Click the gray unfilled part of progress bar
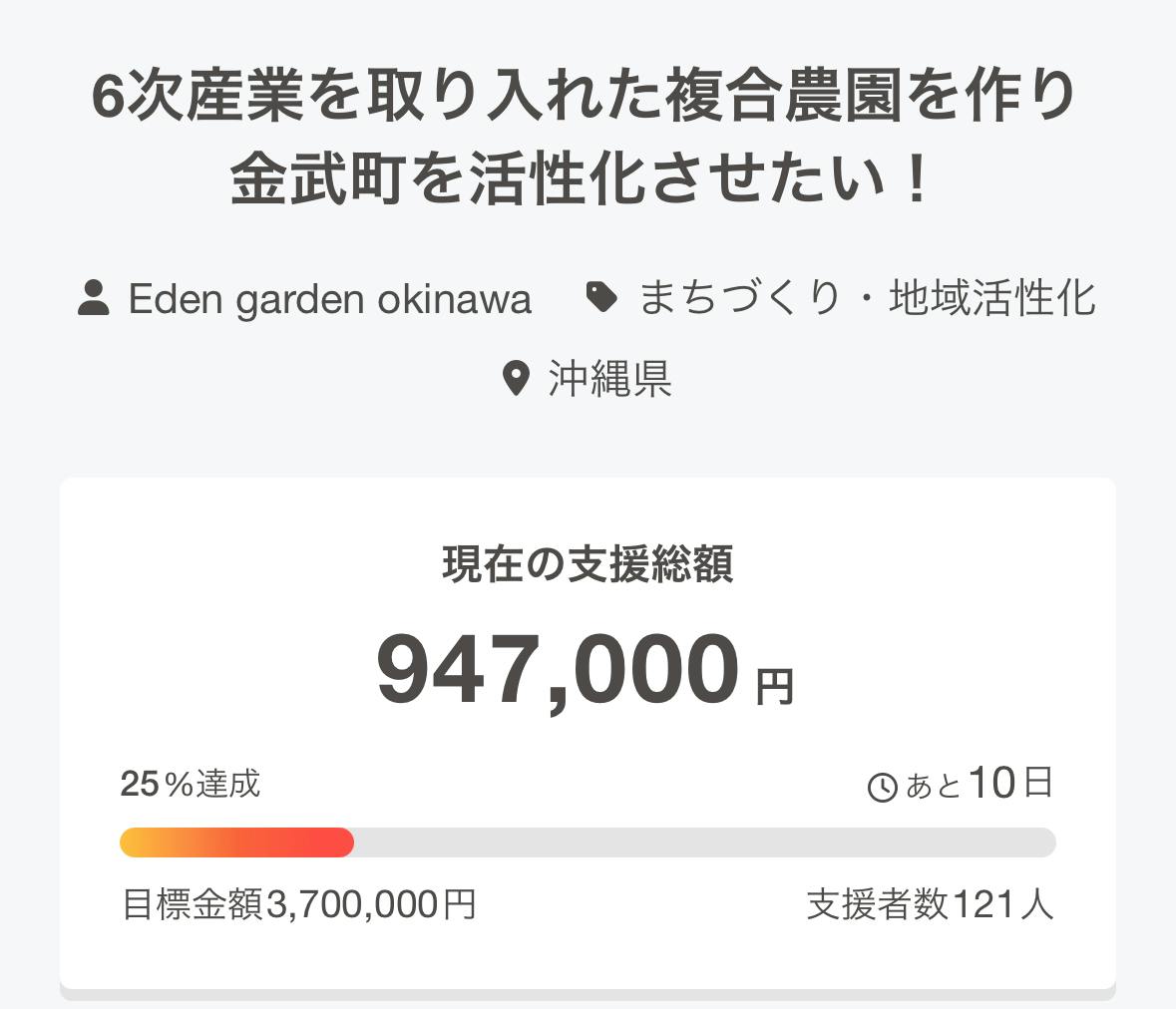 (x=703, y=842)
